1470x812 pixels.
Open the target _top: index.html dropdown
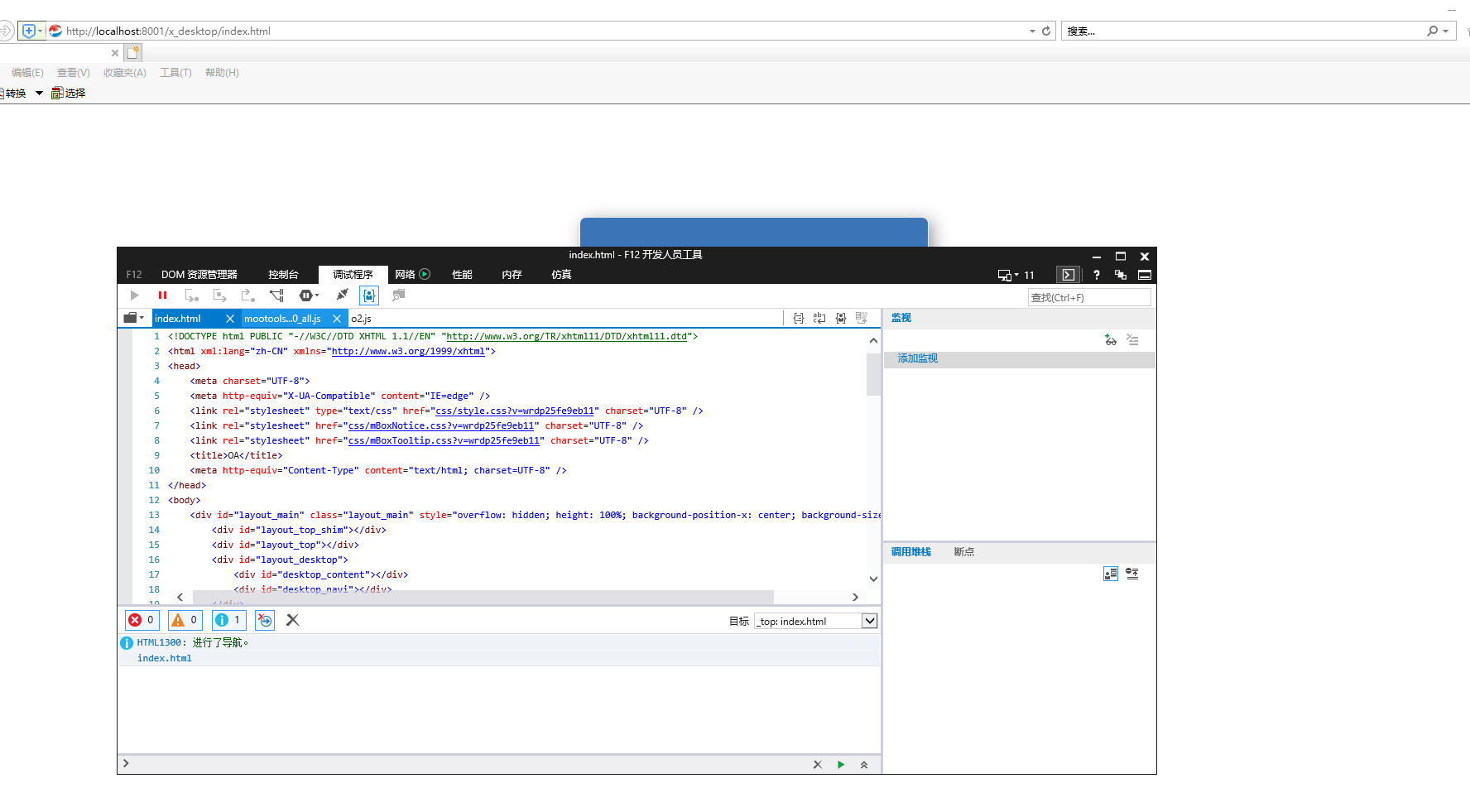click(869, 622)
